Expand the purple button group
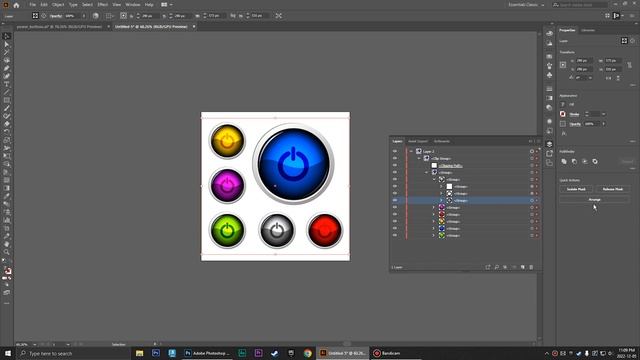 coord(434,207)
